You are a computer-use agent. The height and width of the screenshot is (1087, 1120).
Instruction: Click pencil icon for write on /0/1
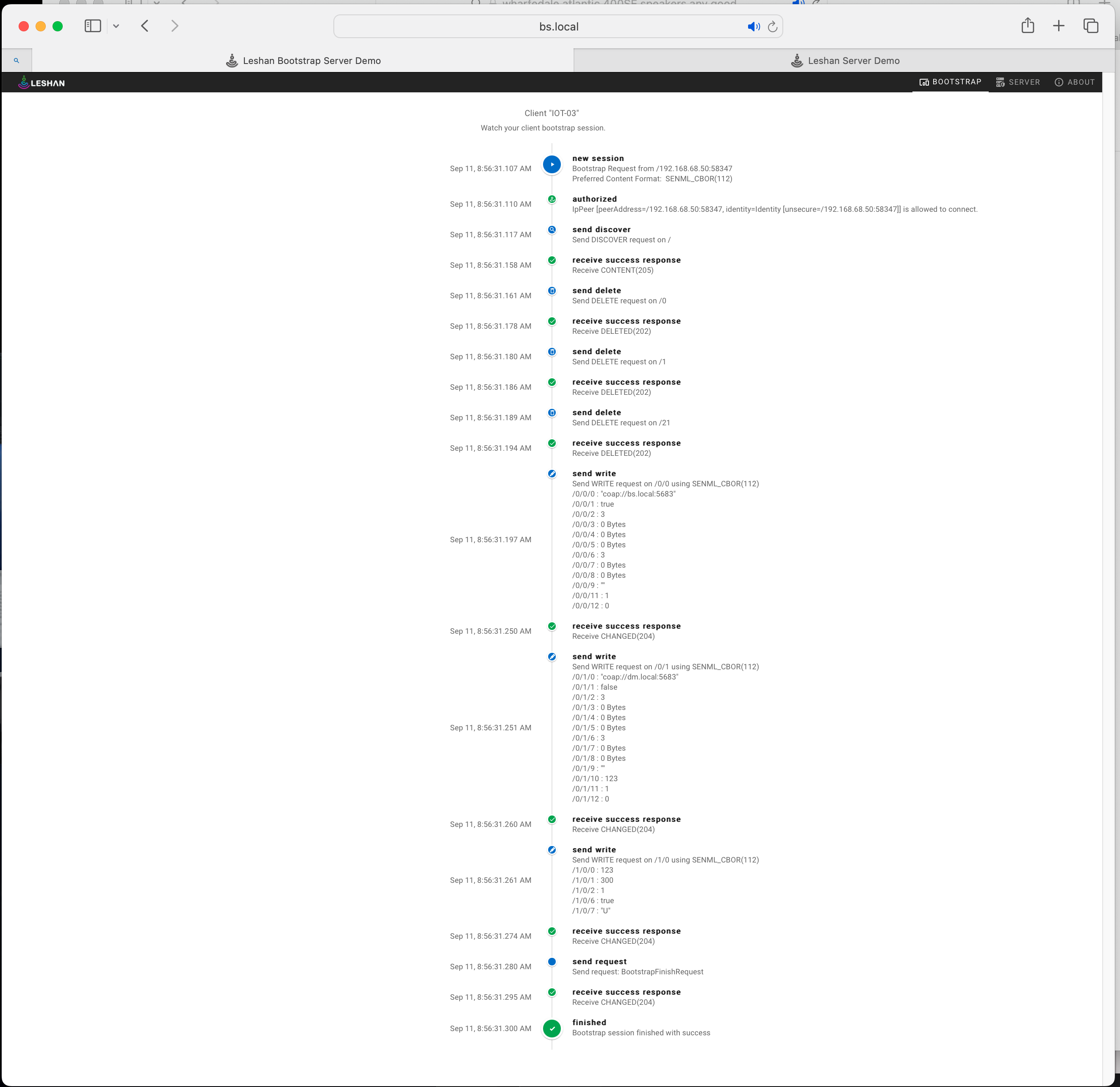point(552,657)
